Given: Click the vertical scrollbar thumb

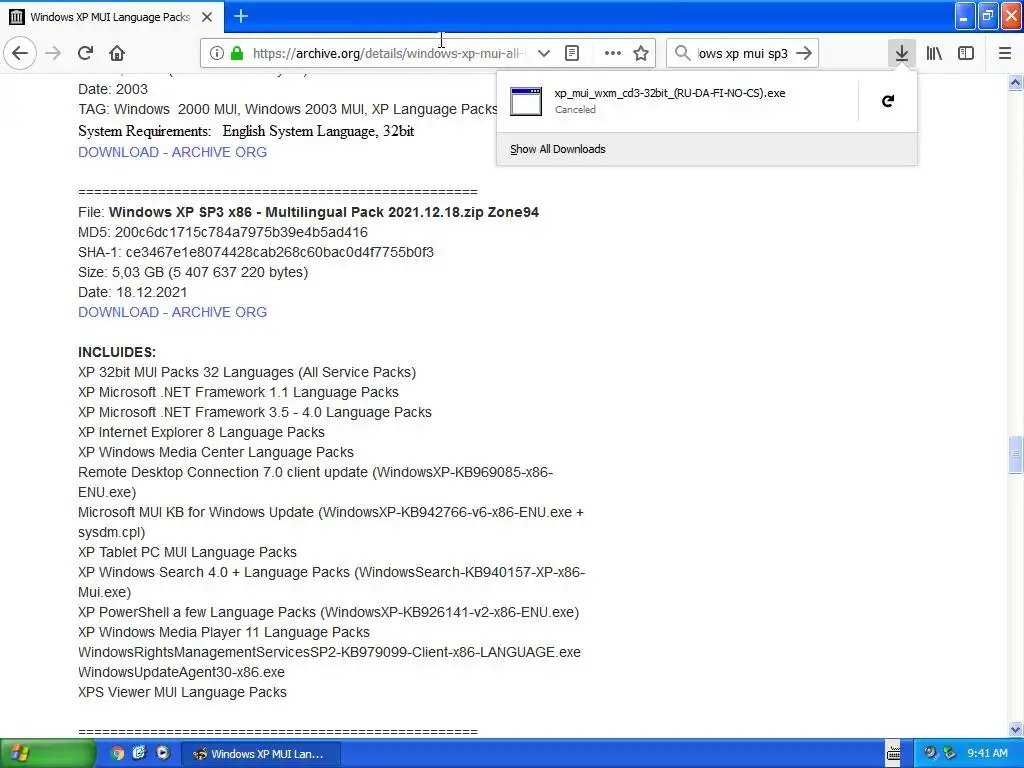Looking at the screenshot, I should (1015, 454).
